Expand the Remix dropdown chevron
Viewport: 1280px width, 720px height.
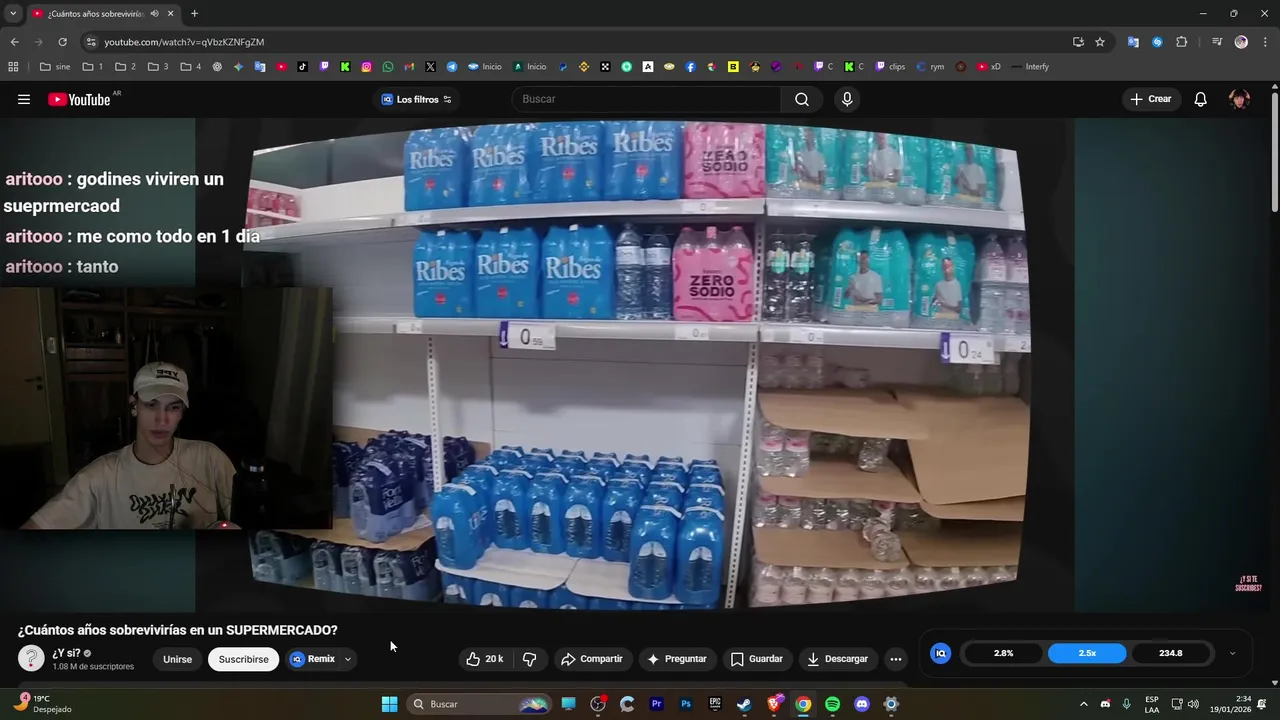(348, 659)
